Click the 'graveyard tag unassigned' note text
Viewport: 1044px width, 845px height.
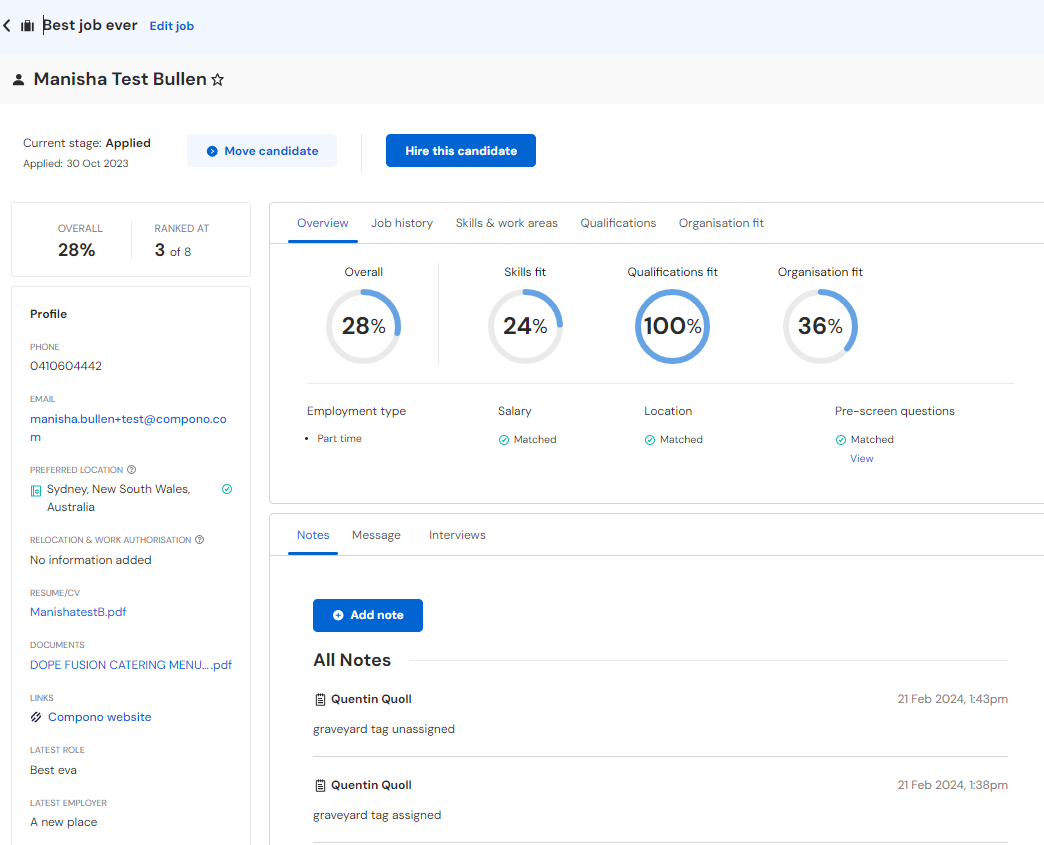pyautogui.click(x=384, y=729)
